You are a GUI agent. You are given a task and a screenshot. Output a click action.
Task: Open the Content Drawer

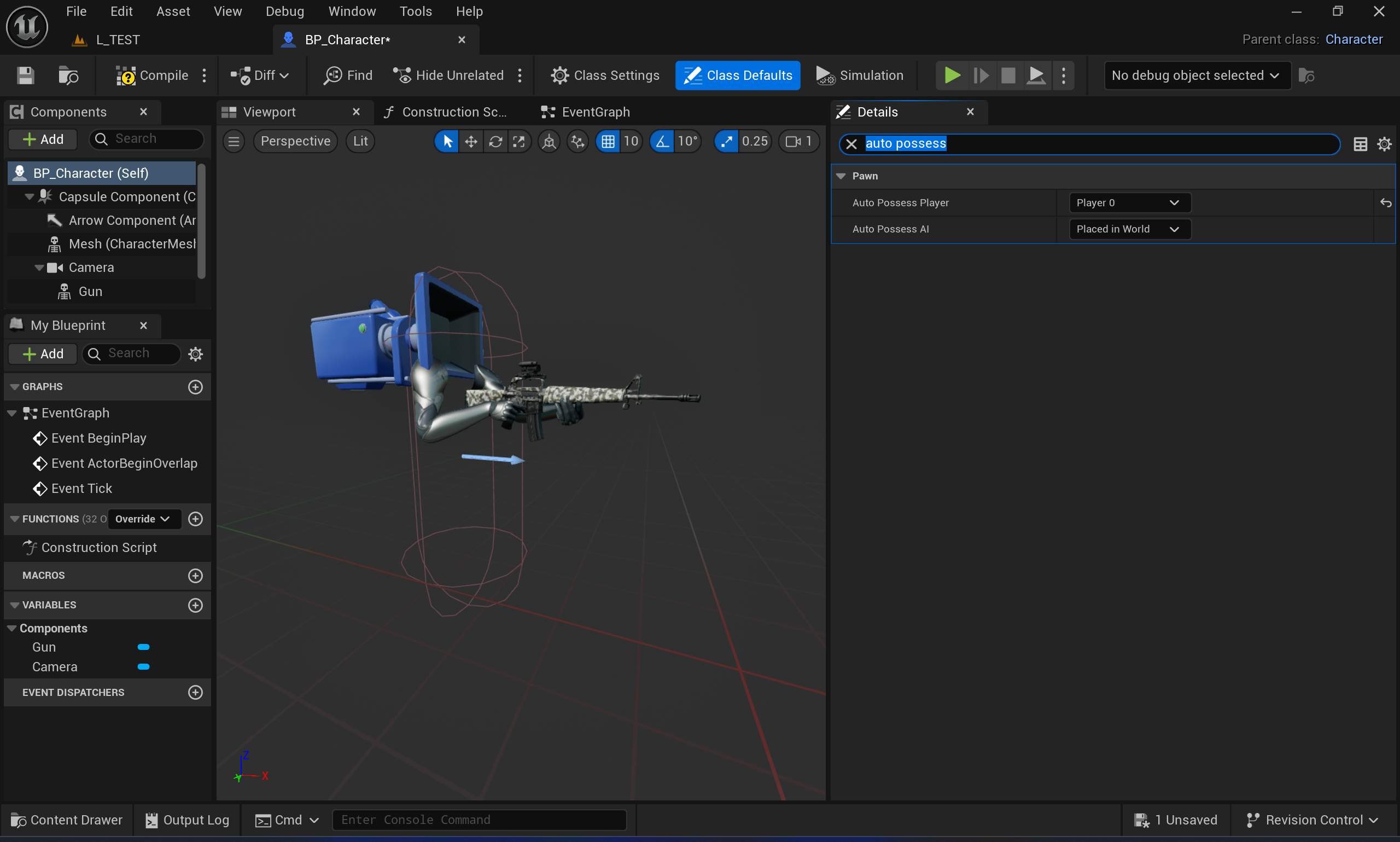[66, 821]
